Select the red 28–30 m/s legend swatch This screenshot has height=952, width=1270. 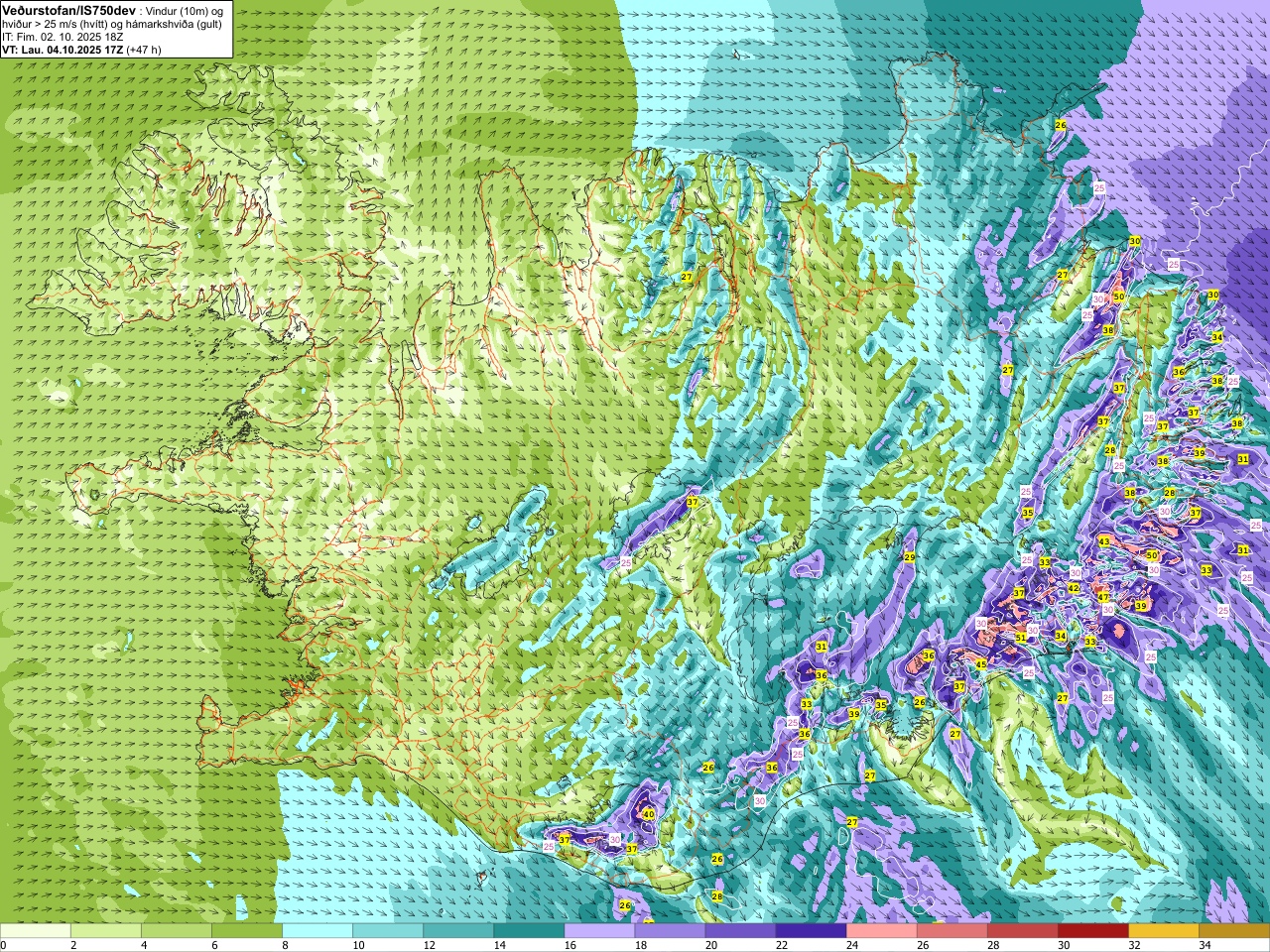pyautogui.click(x=1022, y=931)
